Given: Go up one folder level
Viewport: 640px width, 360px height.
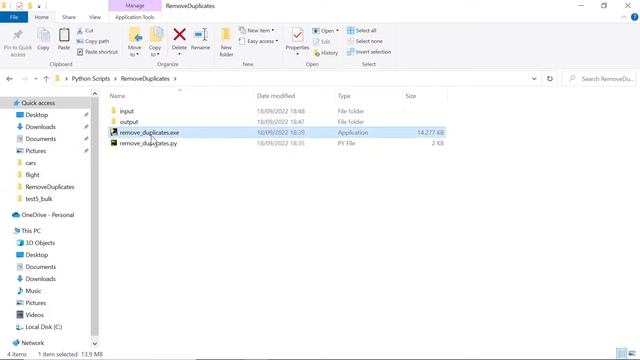Looking at the screenshot, I should tap(46, 79).
